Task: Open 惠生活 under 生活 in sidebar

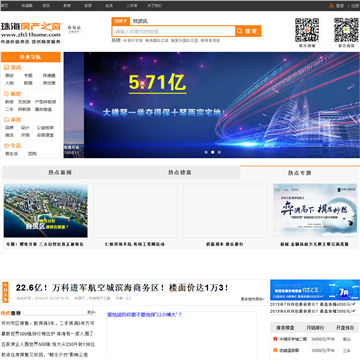Action: click(x=11, y=154)
